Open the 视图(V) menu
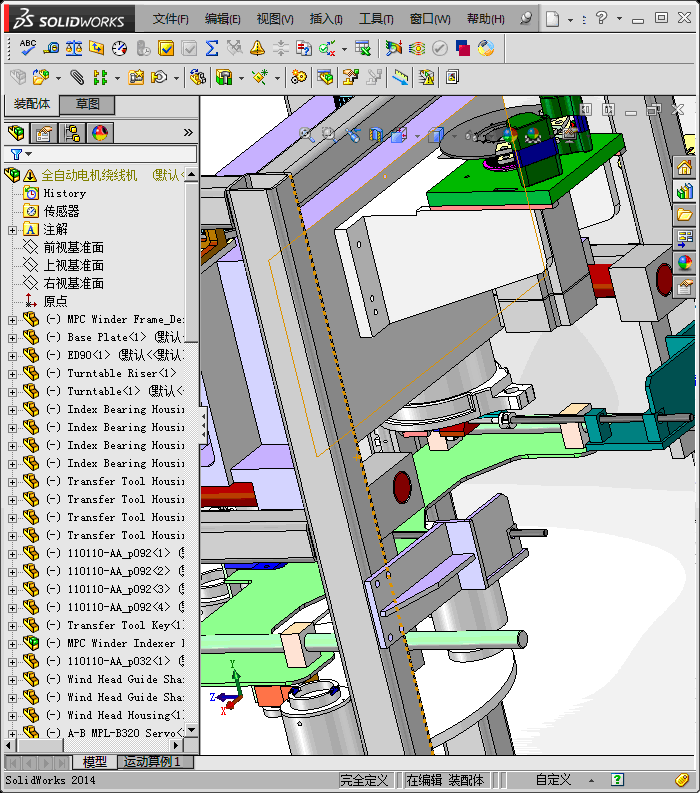Viewport: 700px width, 793px height. click(x=275, y=19)
